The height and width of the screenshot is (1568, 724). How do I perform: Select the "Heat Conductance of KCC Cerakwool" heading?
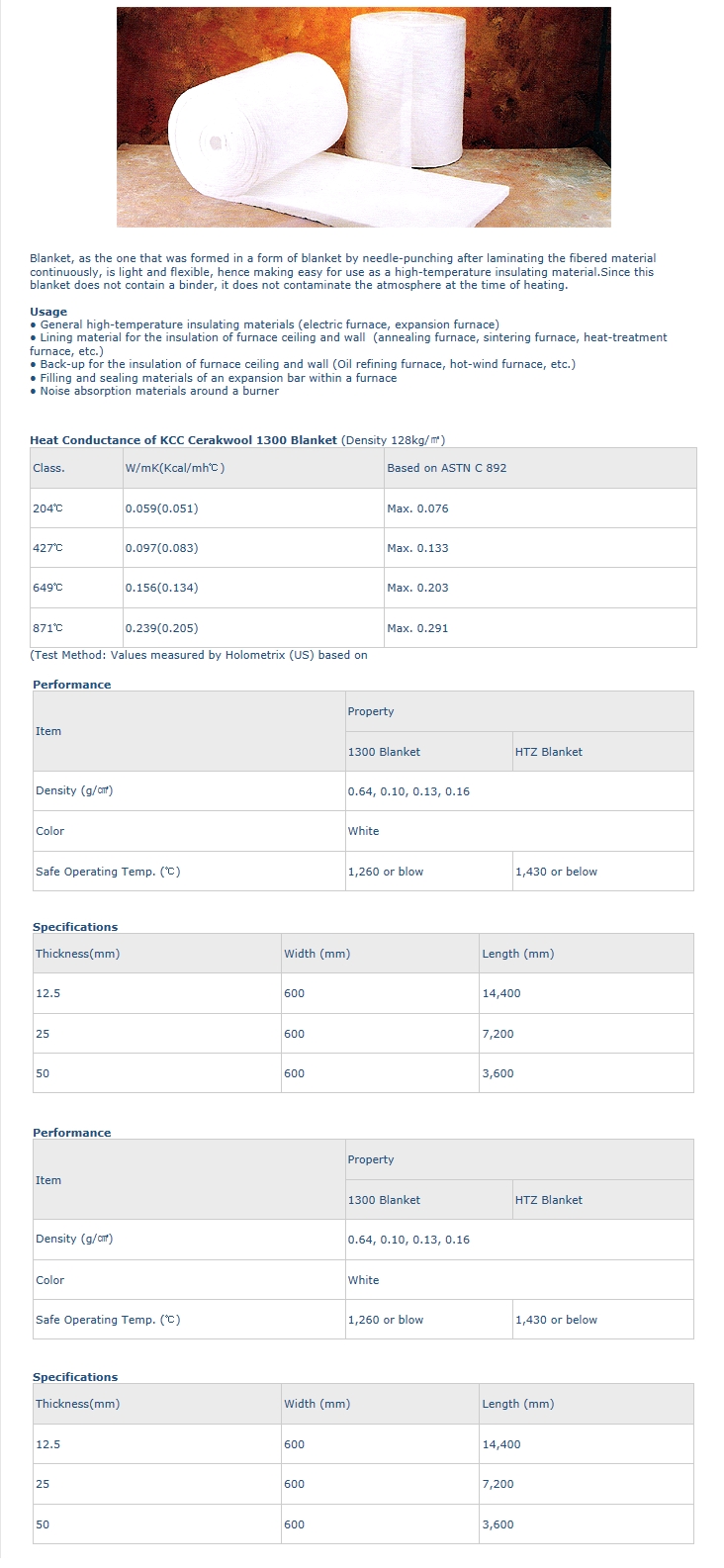point(184,440)
